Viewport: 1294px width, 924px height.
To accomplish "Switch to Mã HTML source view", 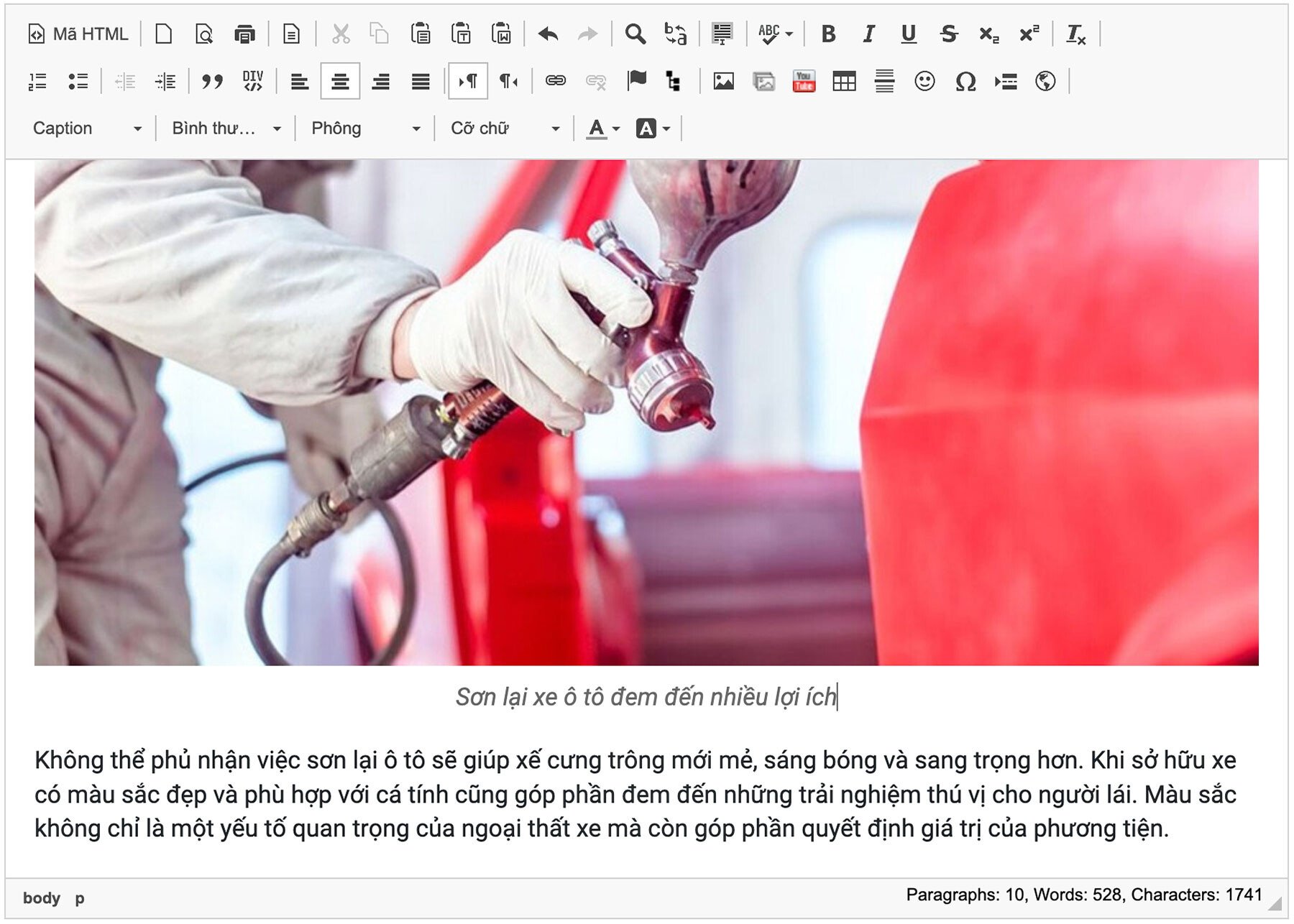I will click(x=78, y=34).
